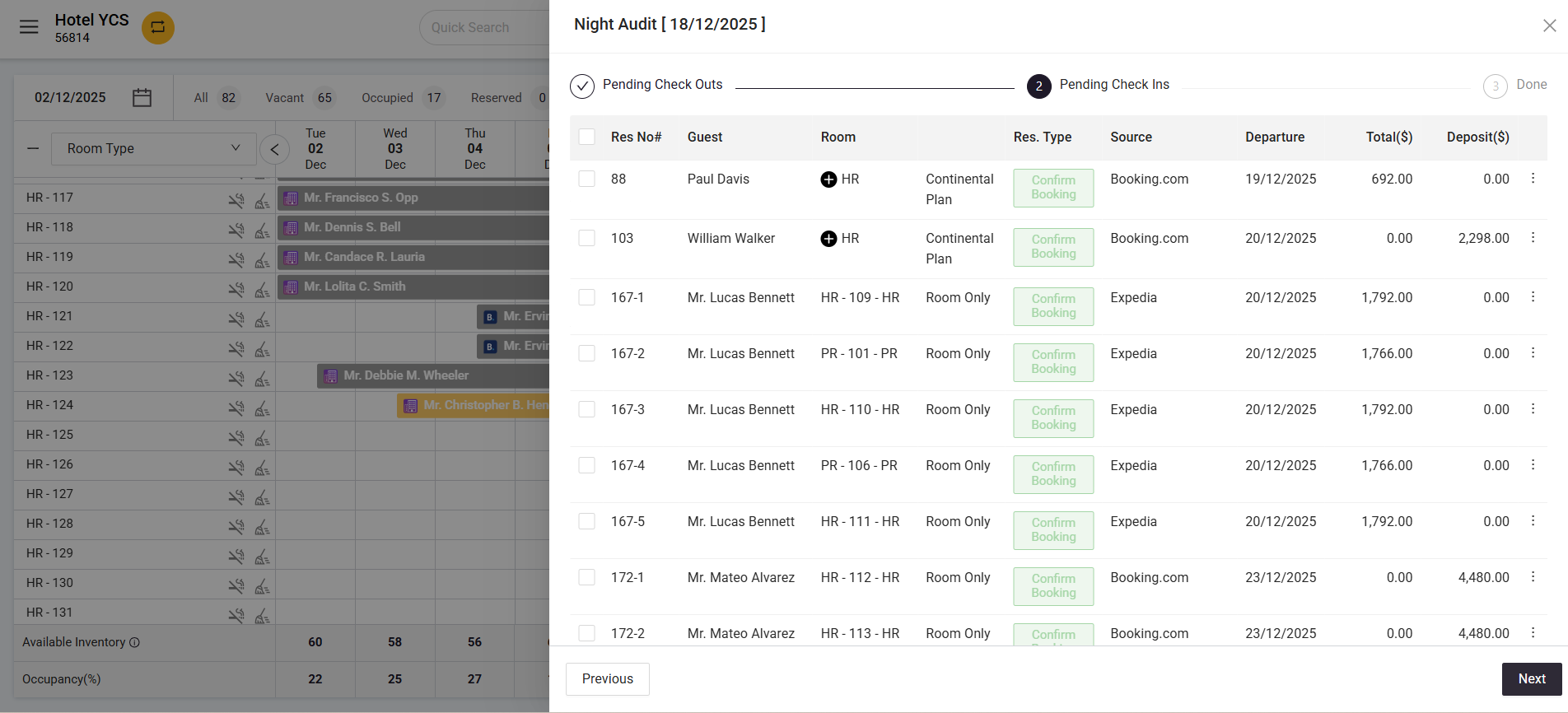Collapse all room types with minus icon

coord(33,148)
